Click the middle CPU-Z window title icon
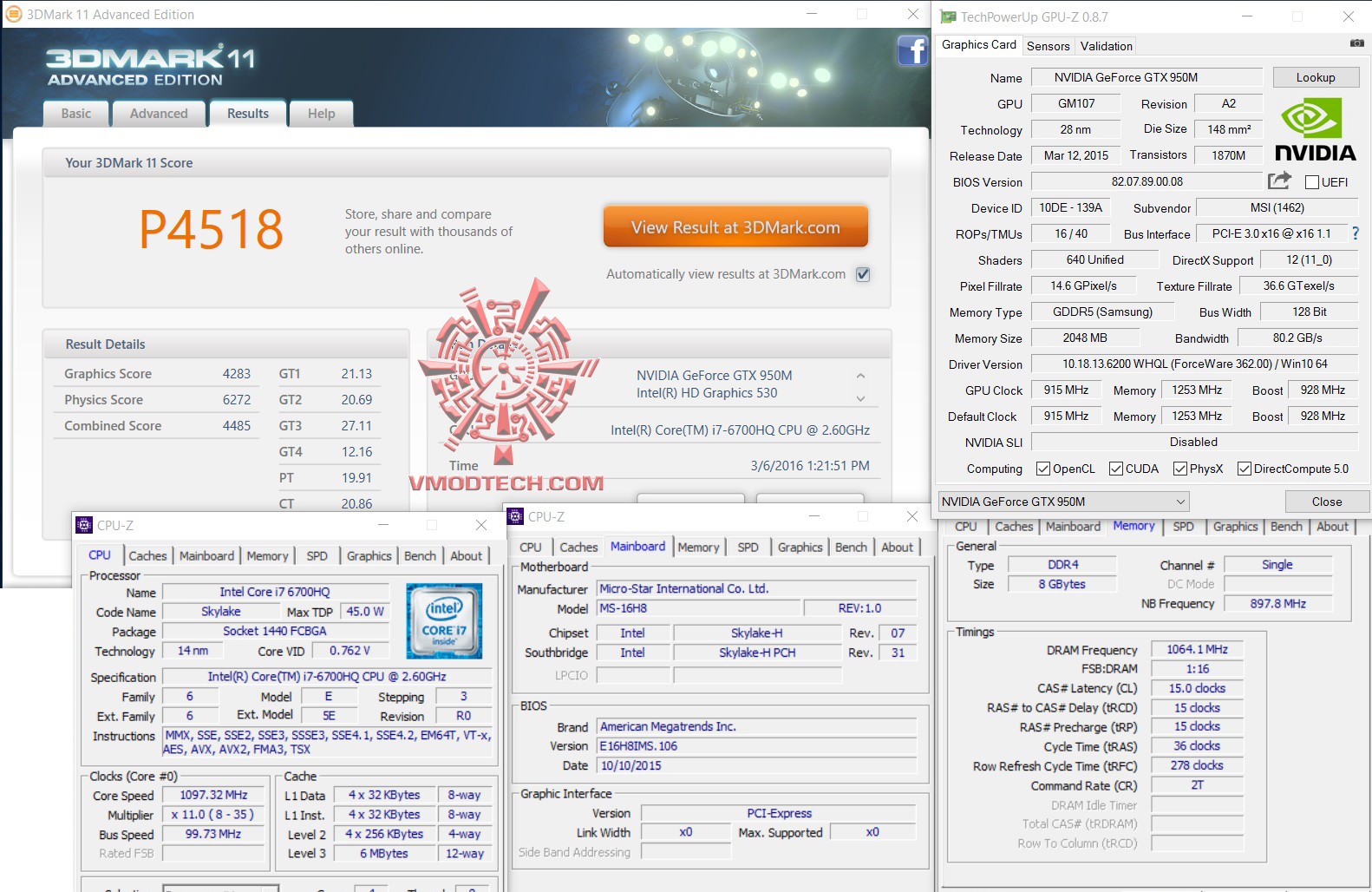This screenshot has width=1372, height=892. coord(515,516)
